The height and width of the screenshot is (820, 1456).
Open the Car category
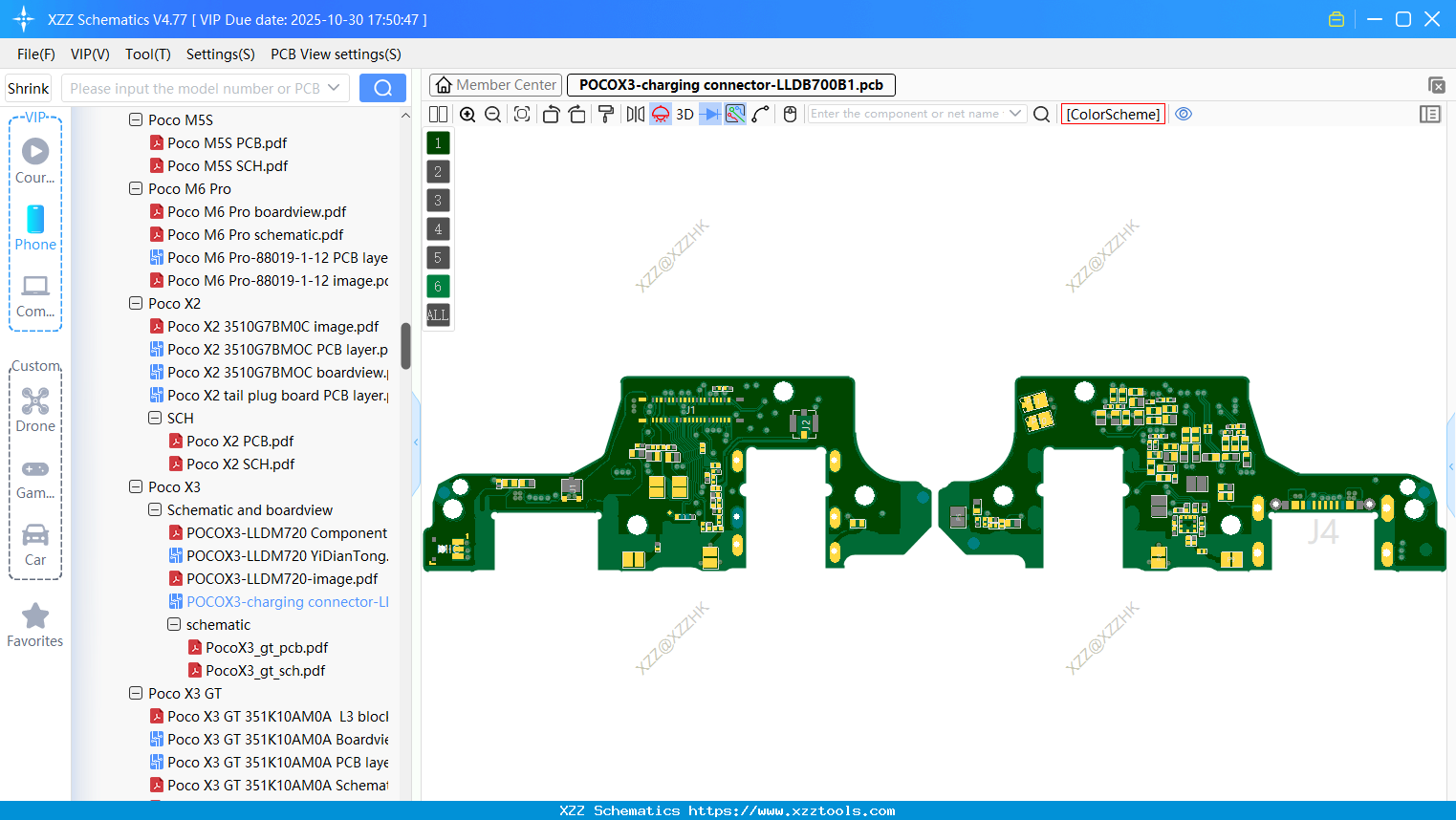tap(35, 545)
